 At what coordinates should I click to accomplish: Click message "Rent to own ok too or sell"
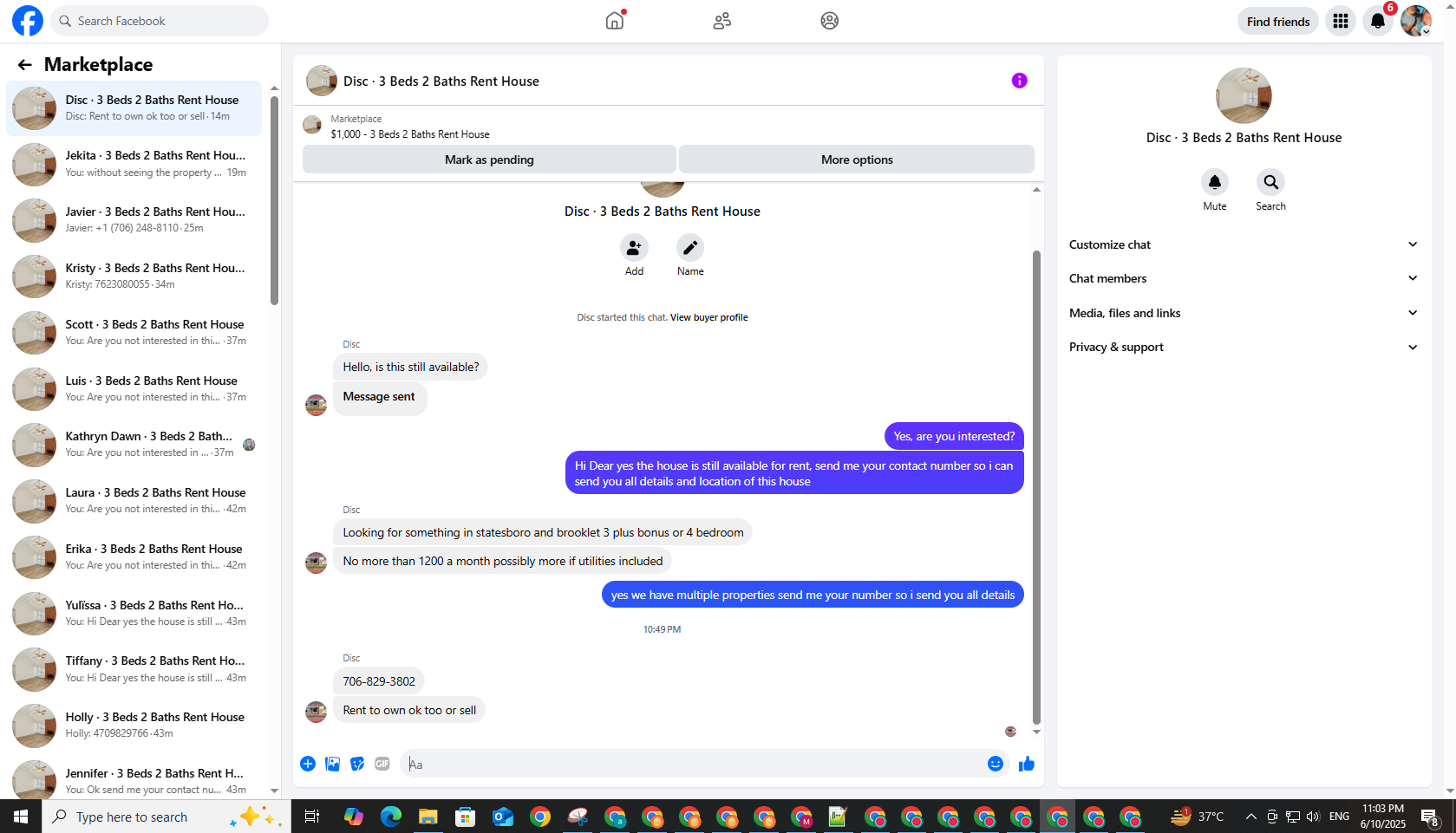pyautogui.click(x=409, y=710)
